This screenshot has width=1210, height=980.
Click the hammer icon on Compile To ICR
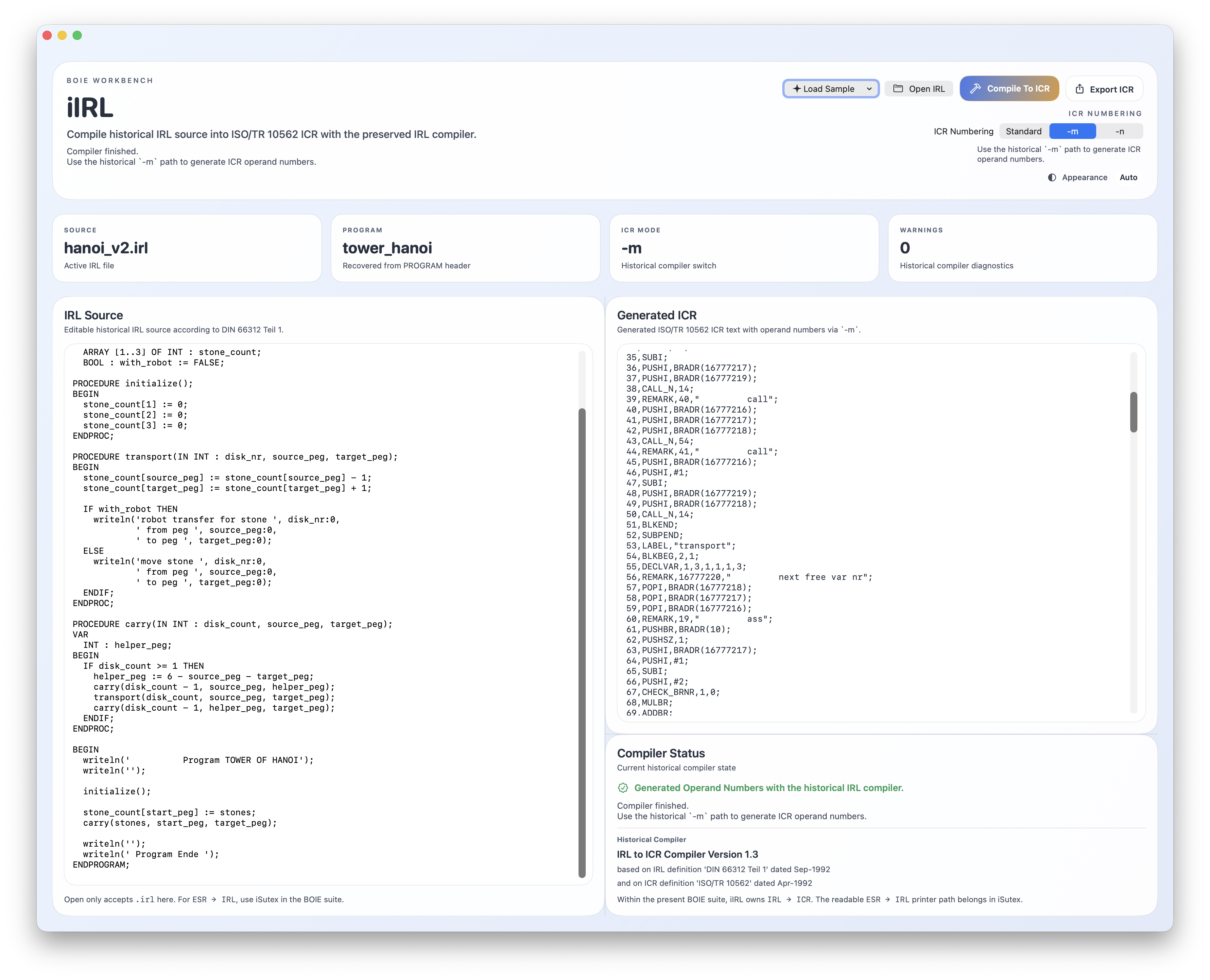976,88
